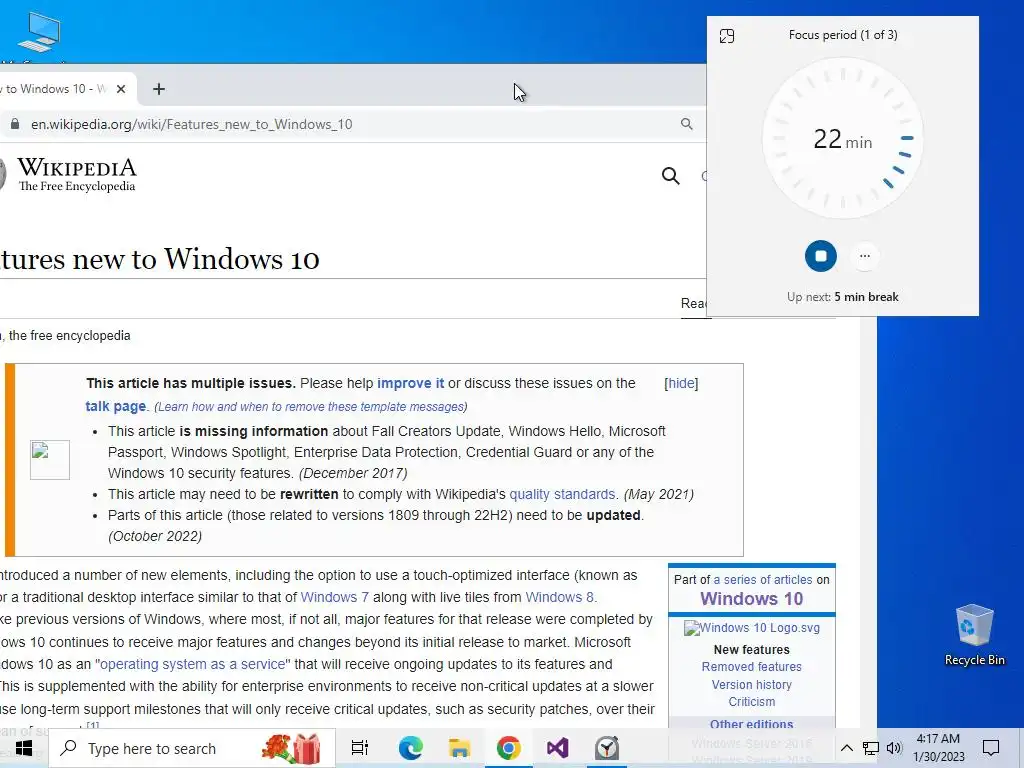Screen dimensions: 1024x768
Task: Stop the focus session timer
Action: click(x=820, y=256)
